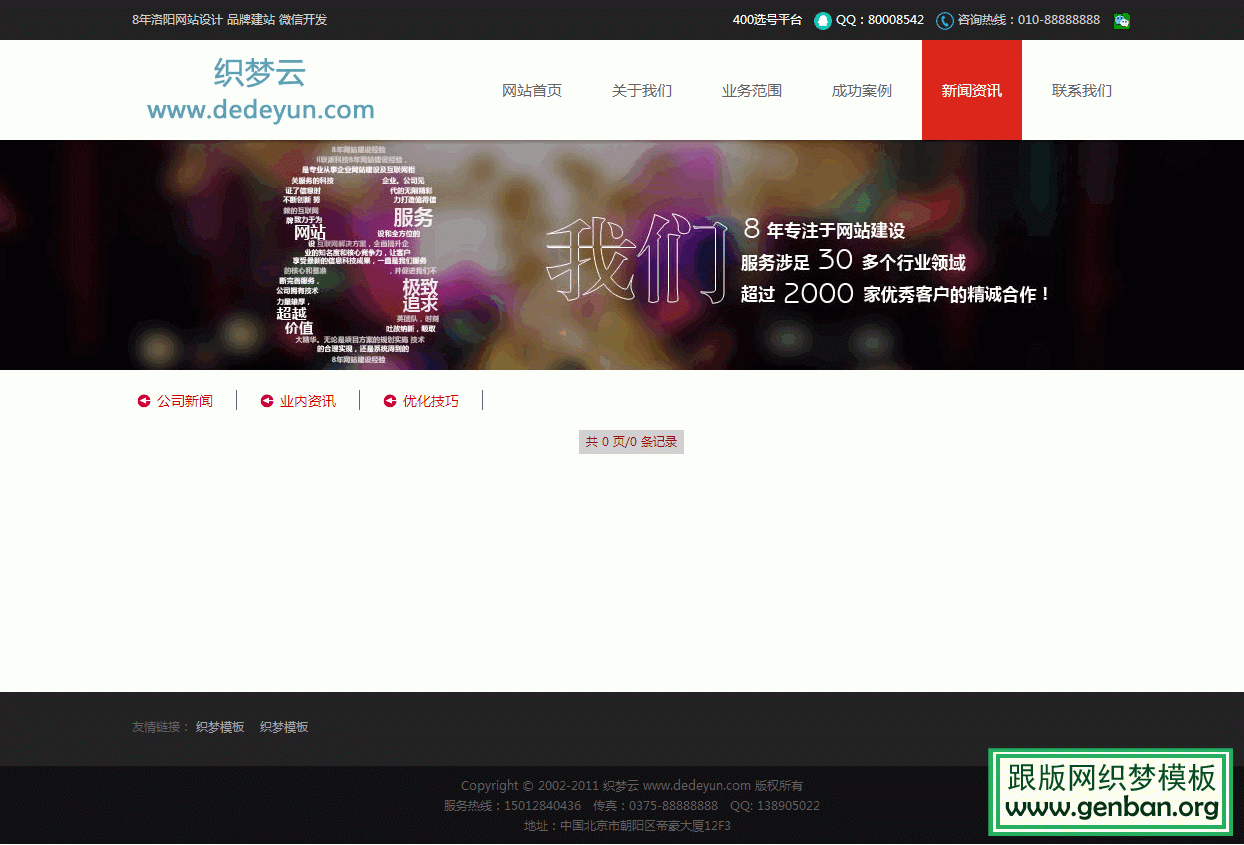Select the 成功案例 navigation item
Image resolution: width=1244 pixels, height=845 pixels.
[x=861, y=90]
